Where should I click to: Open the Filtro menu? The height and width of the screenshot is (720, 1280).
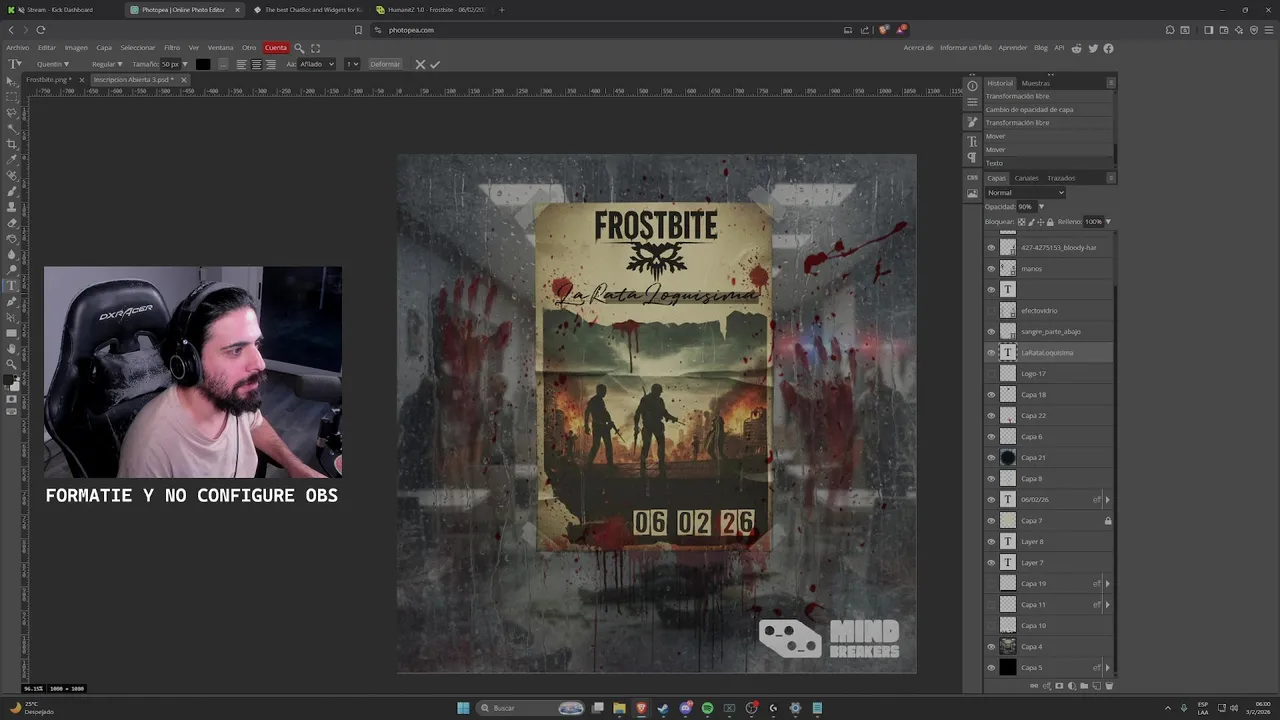tap(172, 48)
